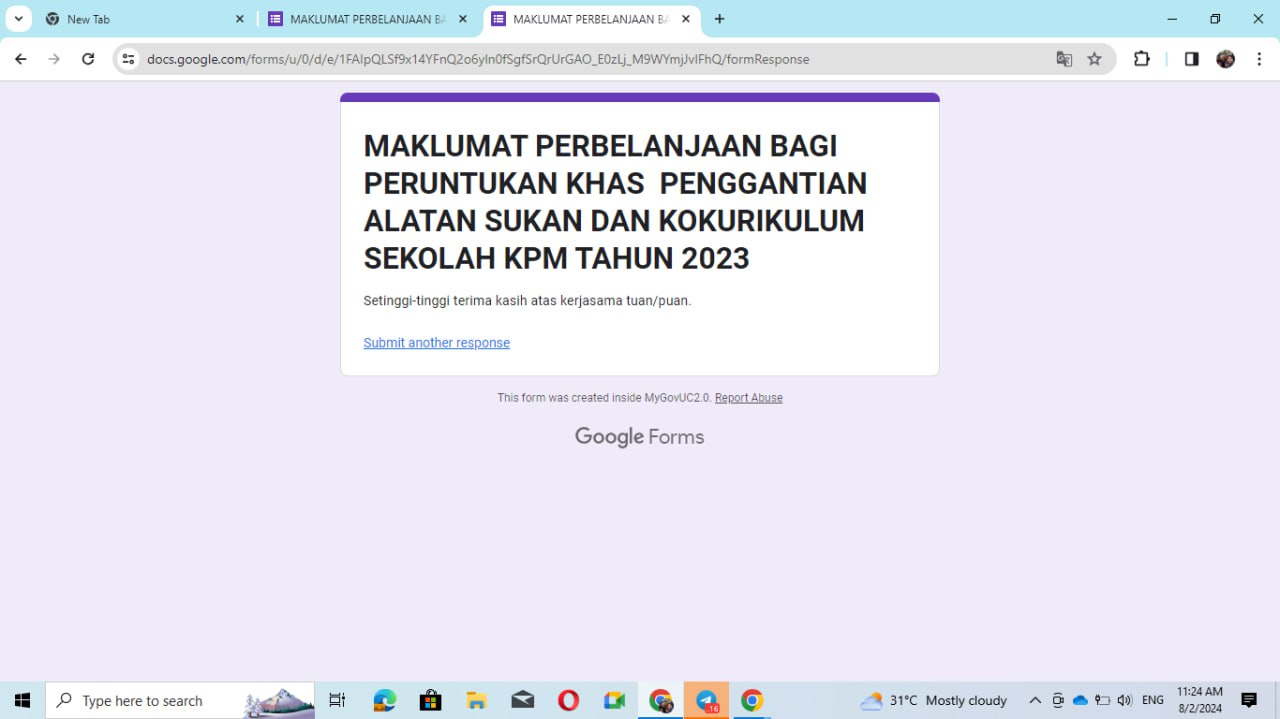Open the Chrome three-dot menu
The image size is (1280, 719).
(1259, 59)
